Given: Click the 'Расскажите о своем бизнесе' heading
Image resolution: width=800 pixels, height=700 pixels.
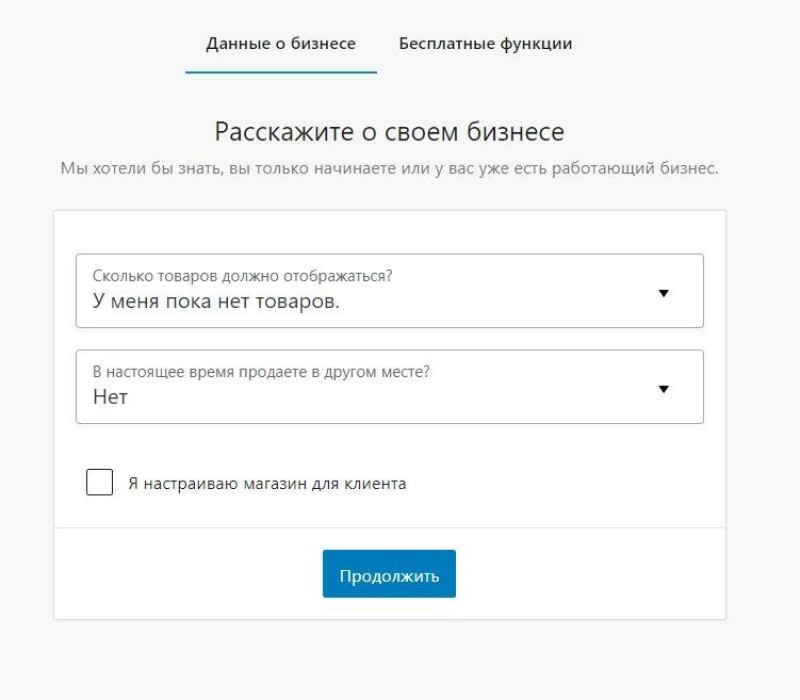Looking at the screenshot, I should coord(389,132).
